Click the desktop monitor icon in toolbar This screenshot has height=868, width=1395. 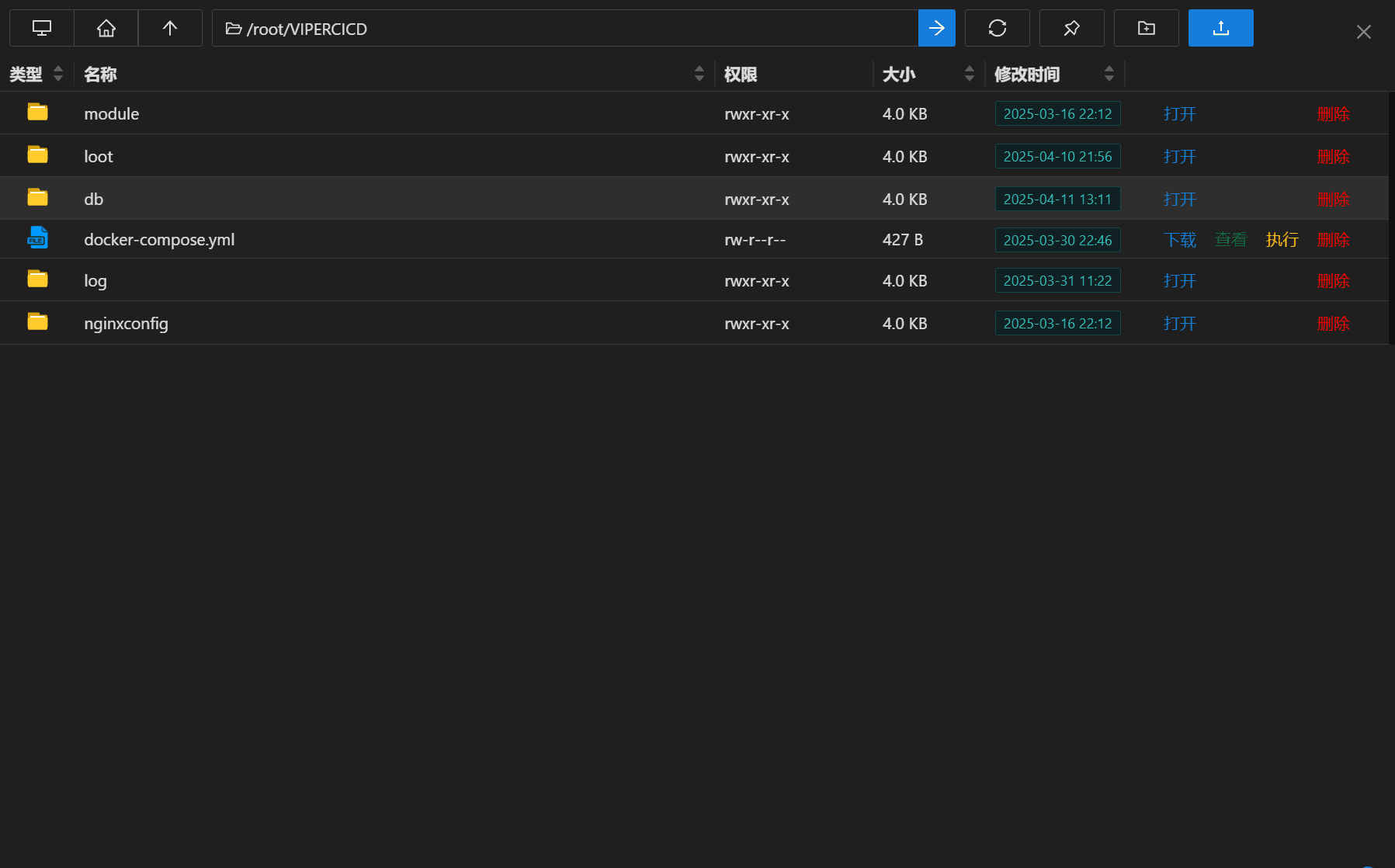tap(42, 28)
